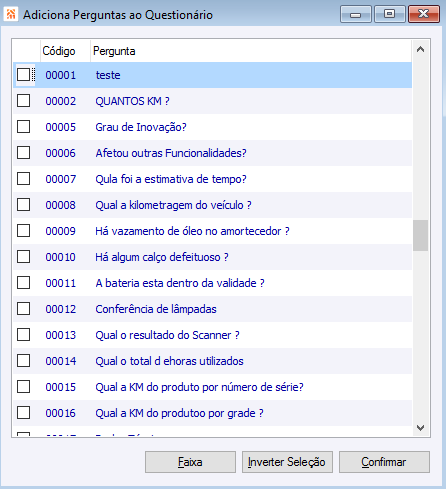Click text 'Grau de Inovação?'
Image resolution: width=446 pixels, height=489 pixels.
coord(141,127)
